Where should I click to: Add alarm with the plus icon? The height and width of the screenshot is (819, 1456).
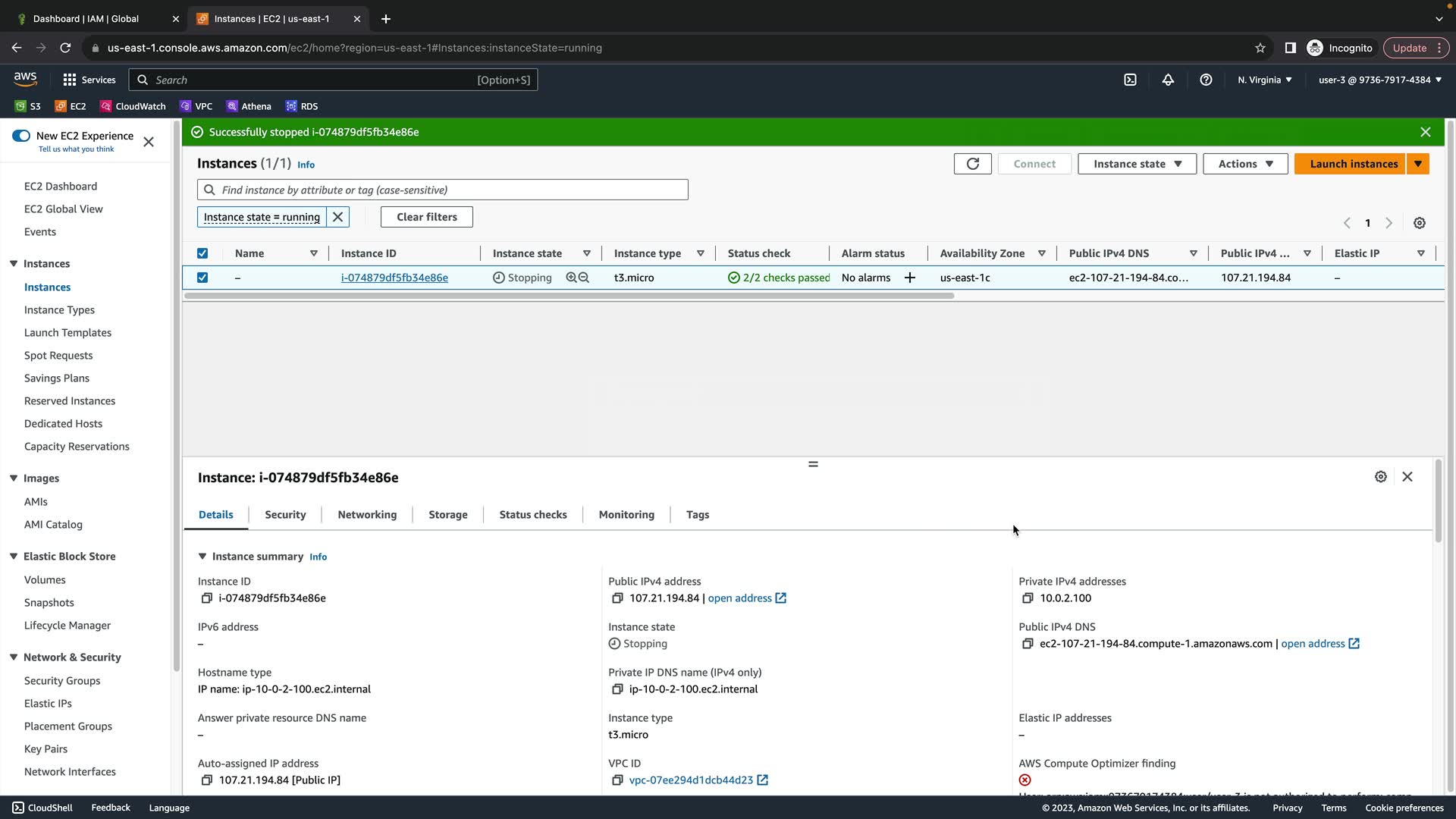[910, 278]
